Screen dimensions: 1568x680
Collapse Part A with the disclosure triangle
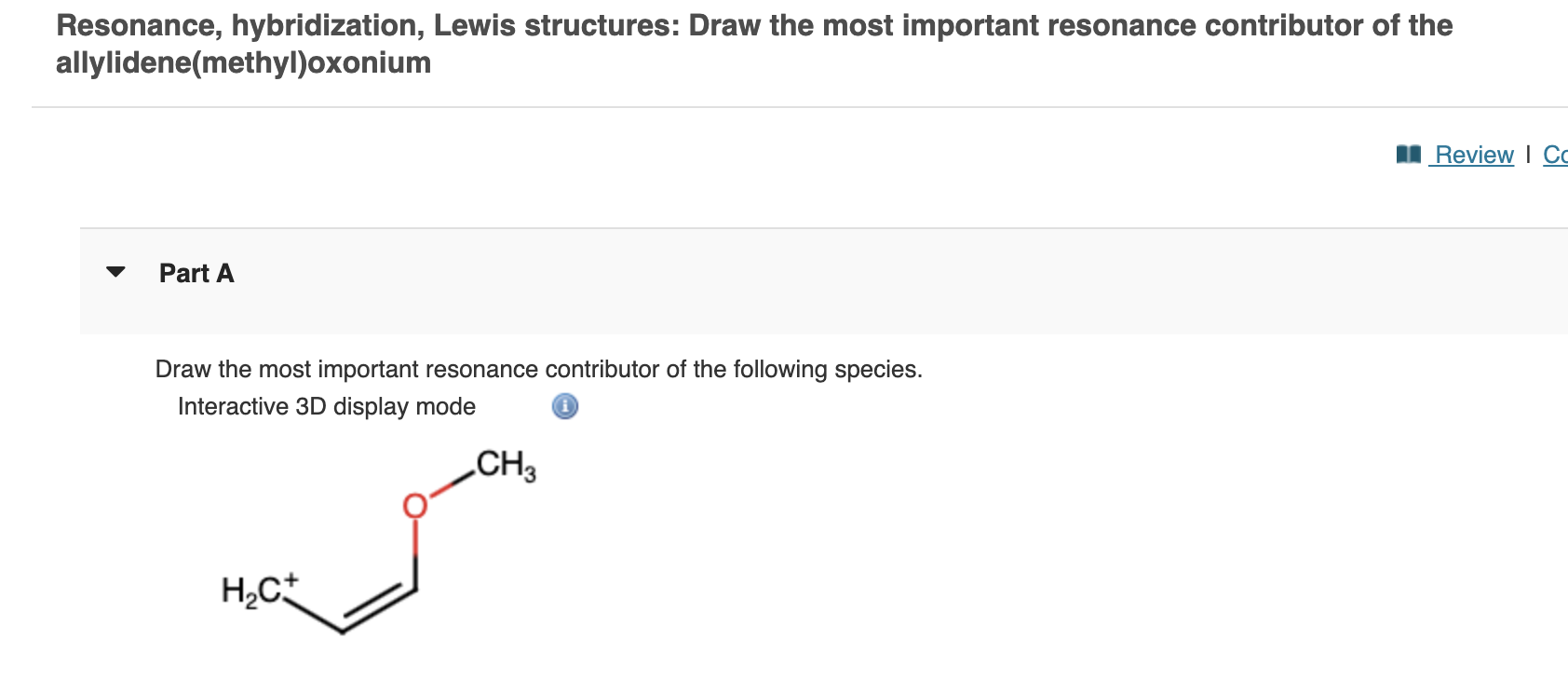pos(114,273)
